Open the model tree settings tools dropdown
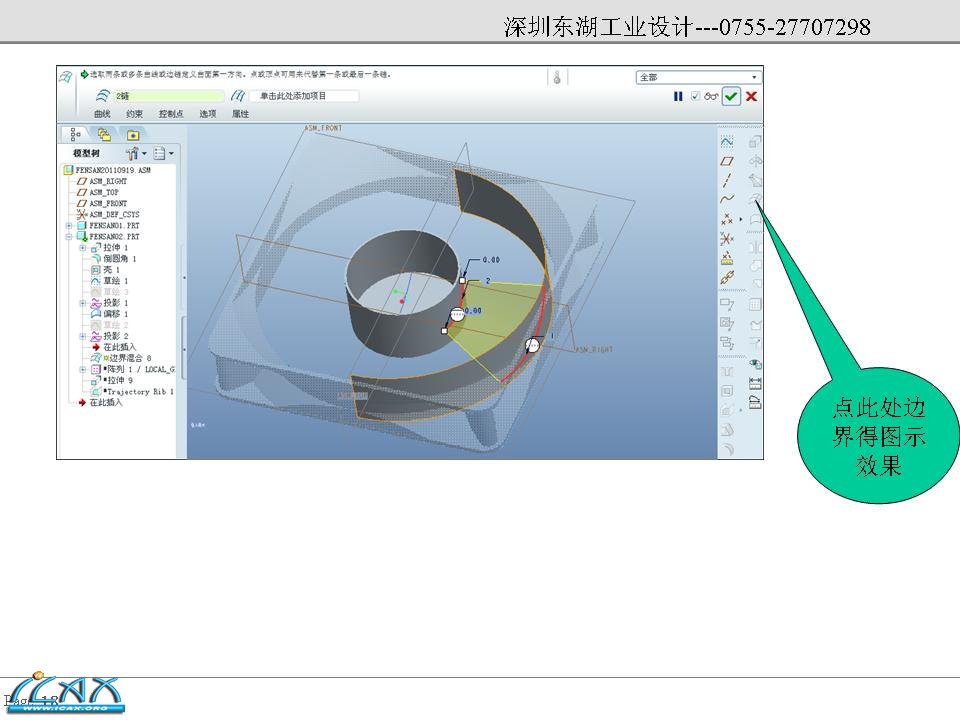Image resolution: width=960 pixels, height=720 pixels. [136, 153]
